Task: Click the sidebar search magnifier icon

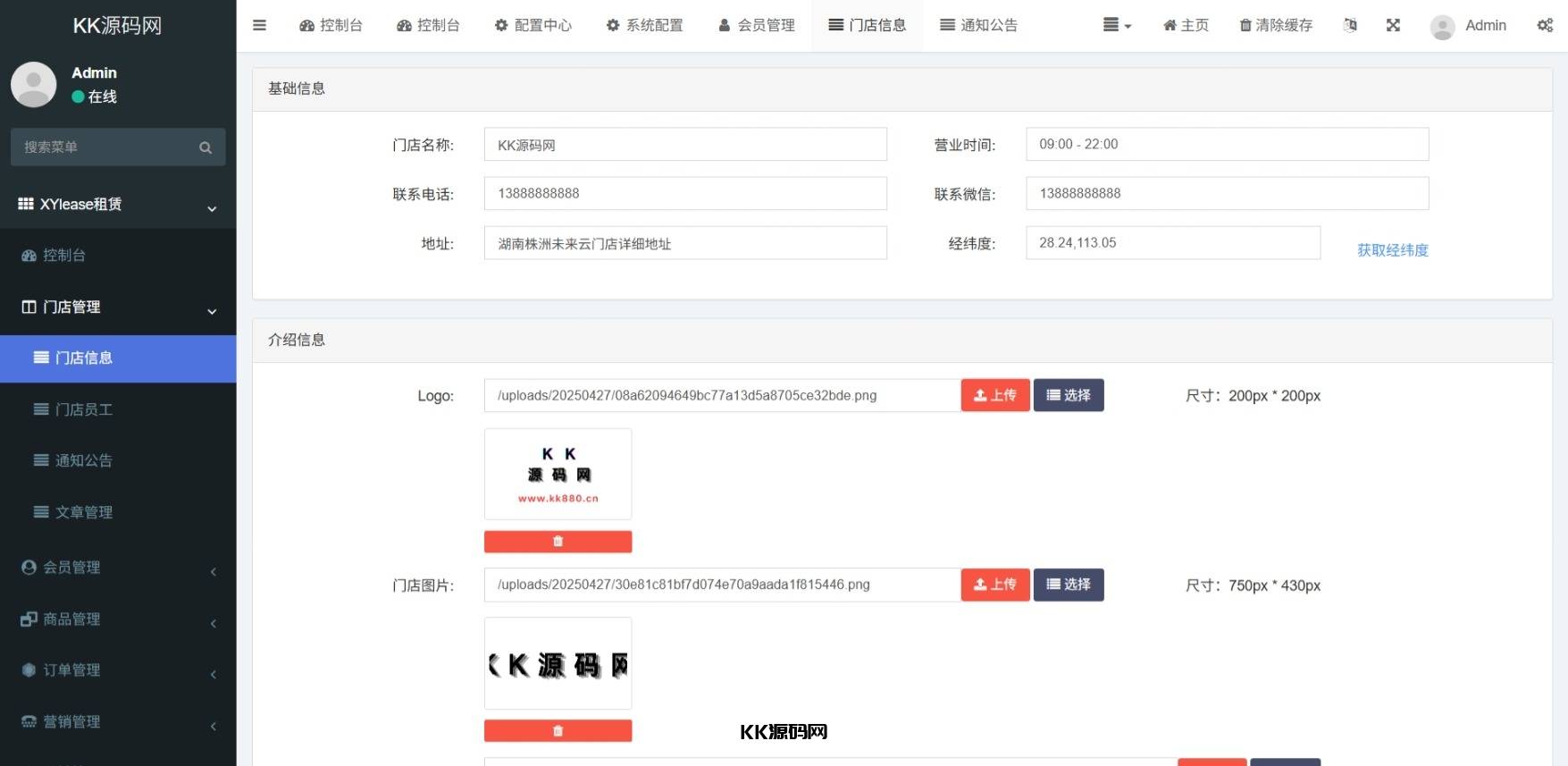Action: (x=205, y=147)
